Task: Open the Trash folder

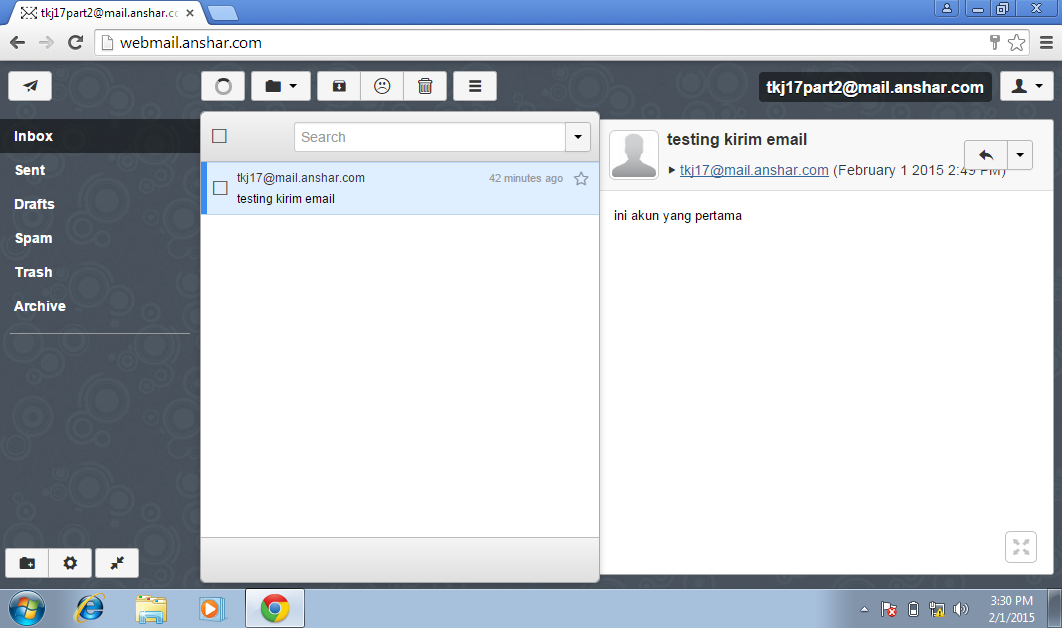Action: (100, 272)
